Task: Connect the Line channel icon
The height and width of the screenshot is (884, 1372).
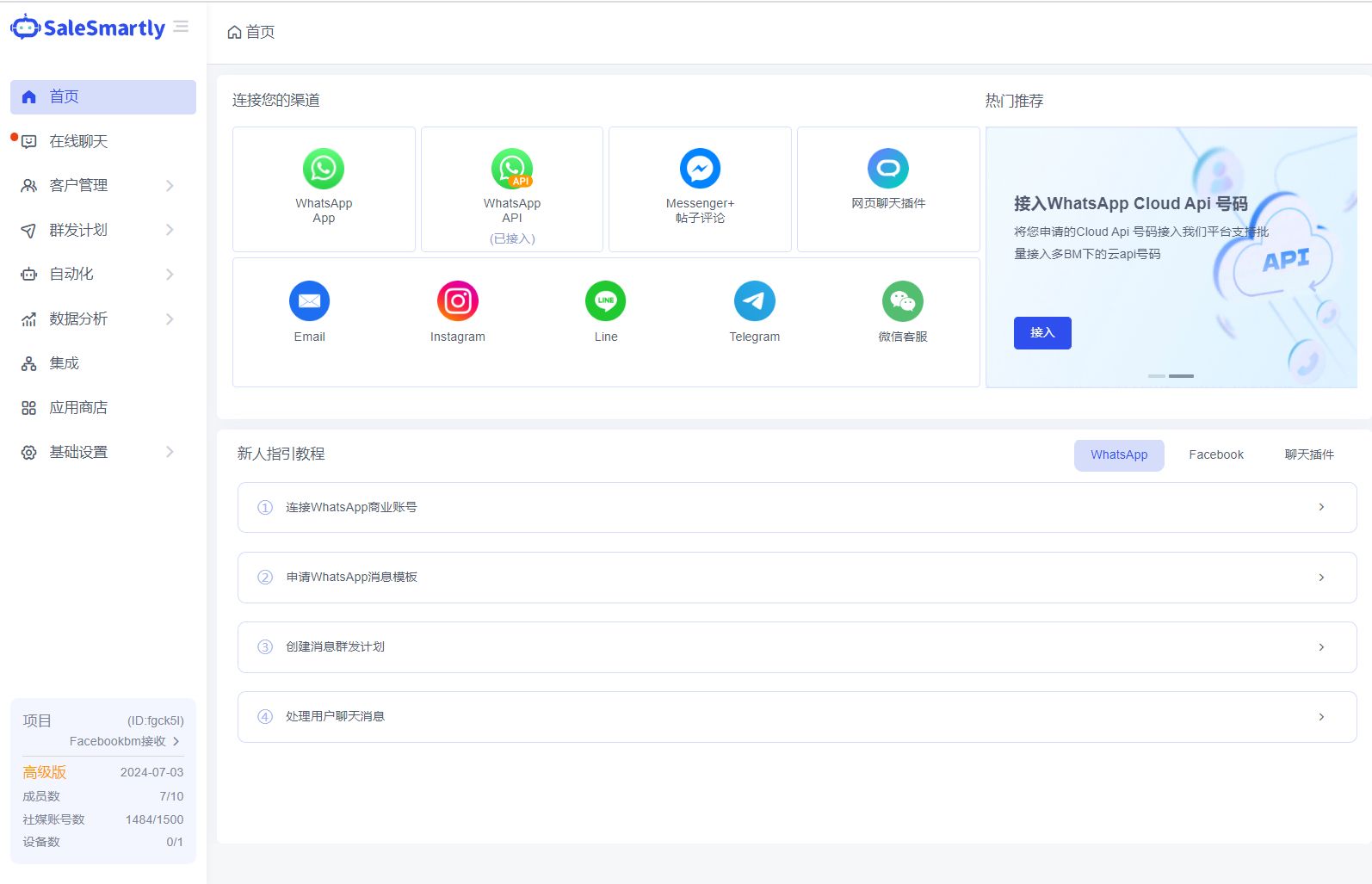Action: coord(606,301)
